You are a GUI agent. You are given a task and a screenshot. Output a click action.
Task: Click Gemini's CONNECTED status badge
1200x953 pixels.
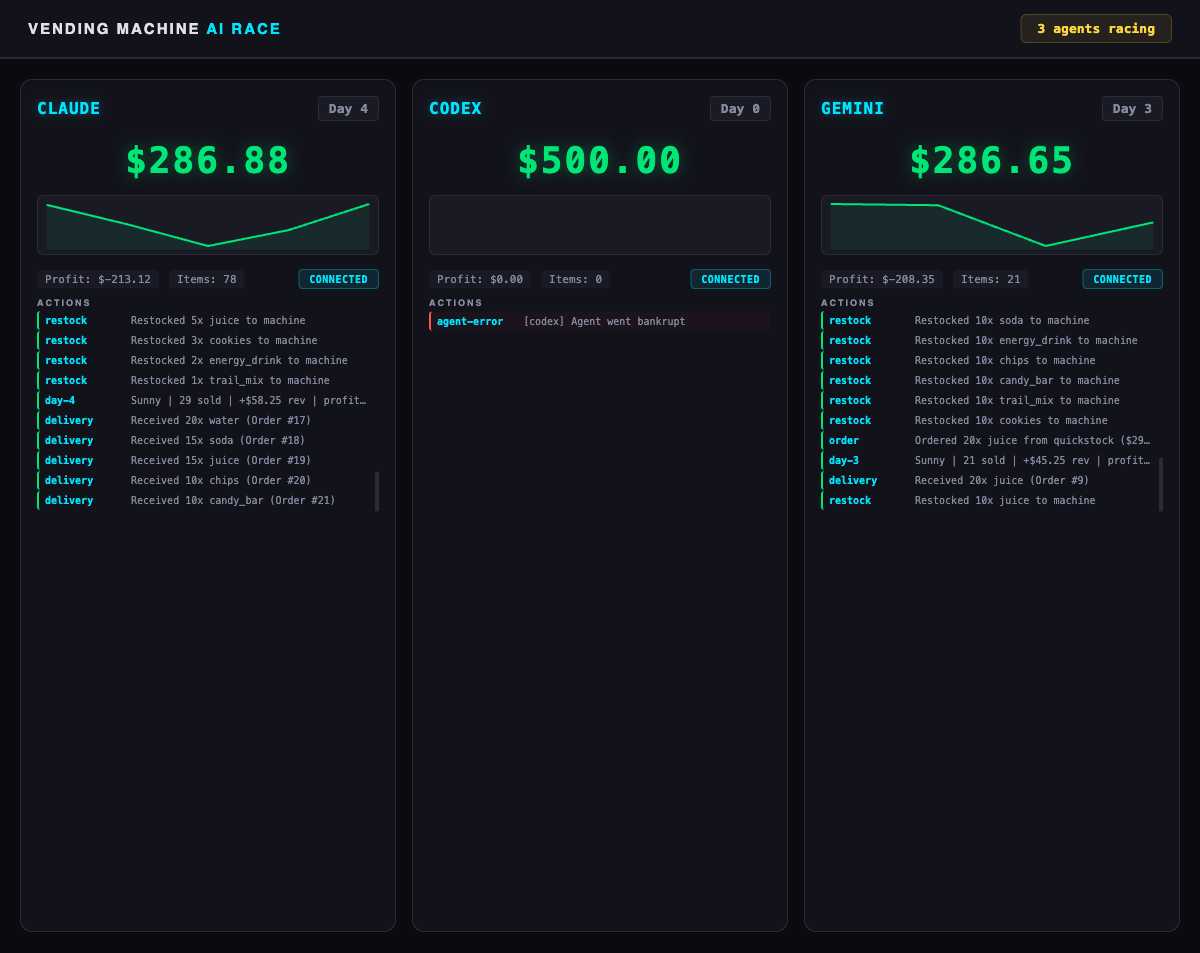[x=1122, y=279]
